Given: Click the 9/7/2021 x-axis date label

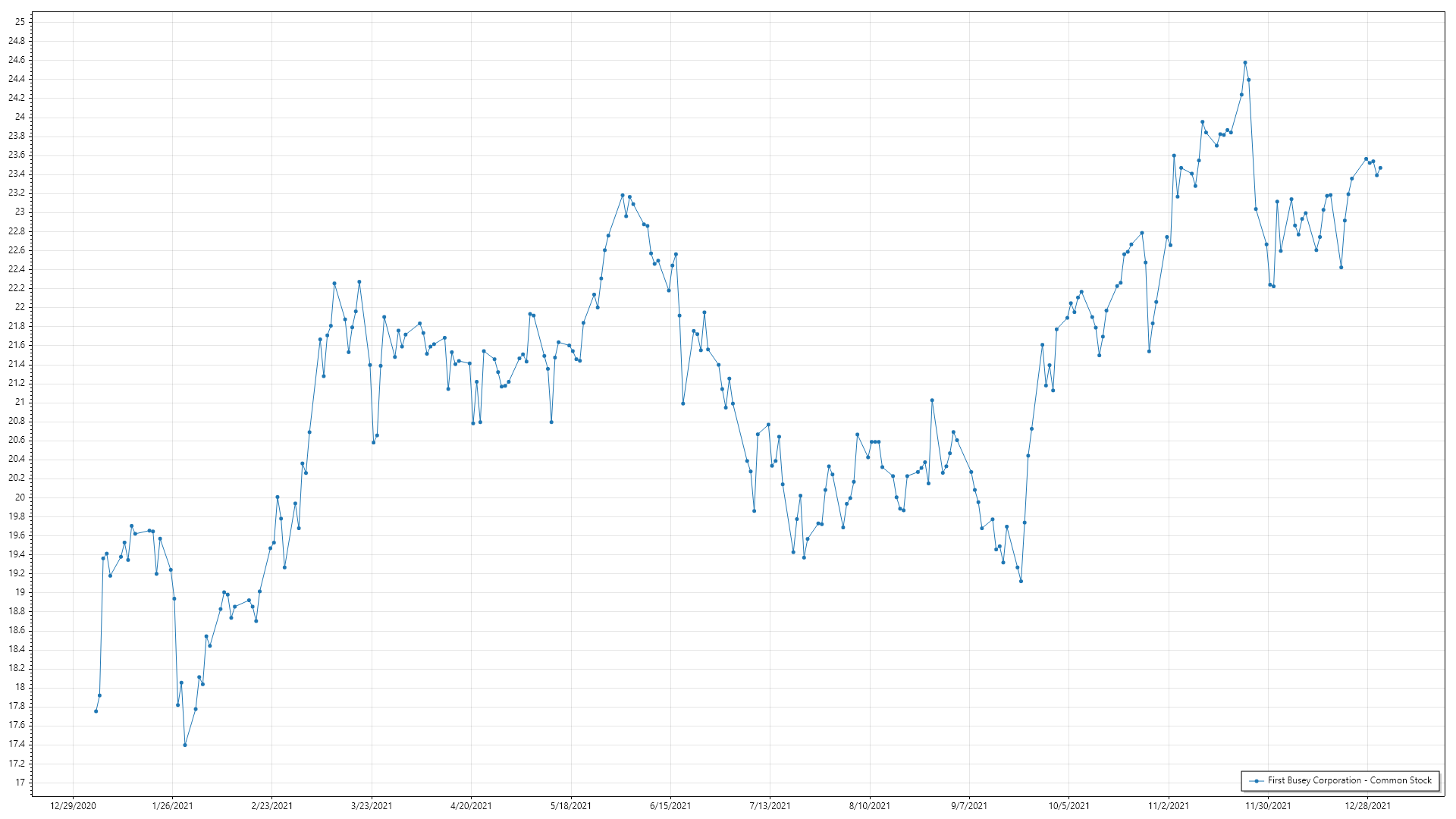Looking at the screenshot, I should point(969,806).
